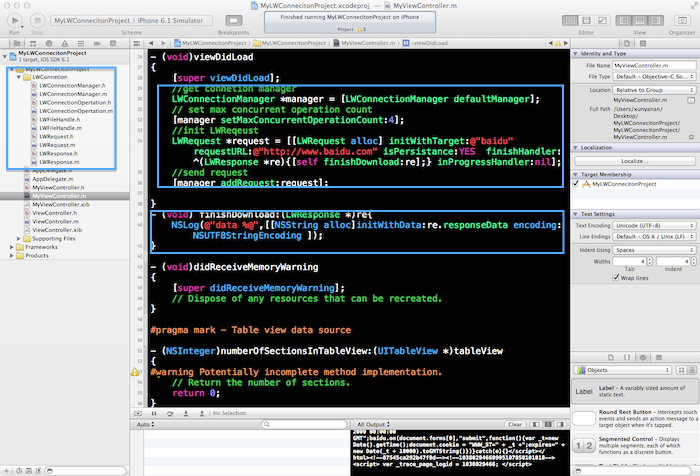This screenshot has width=700, height=476.
Task: Open the Objects library dropdown
Action: click(x=623, y=370)
